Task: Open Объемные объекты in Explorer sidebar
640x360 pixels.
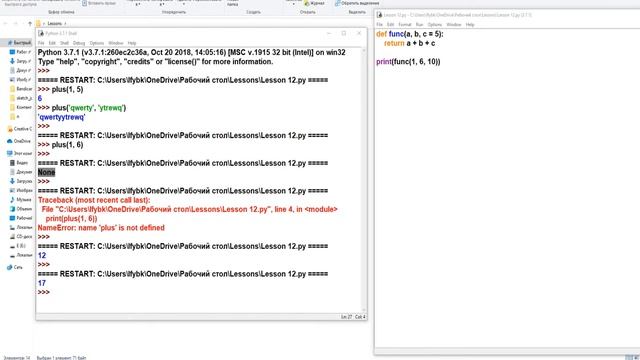Action: coord(21,209)
